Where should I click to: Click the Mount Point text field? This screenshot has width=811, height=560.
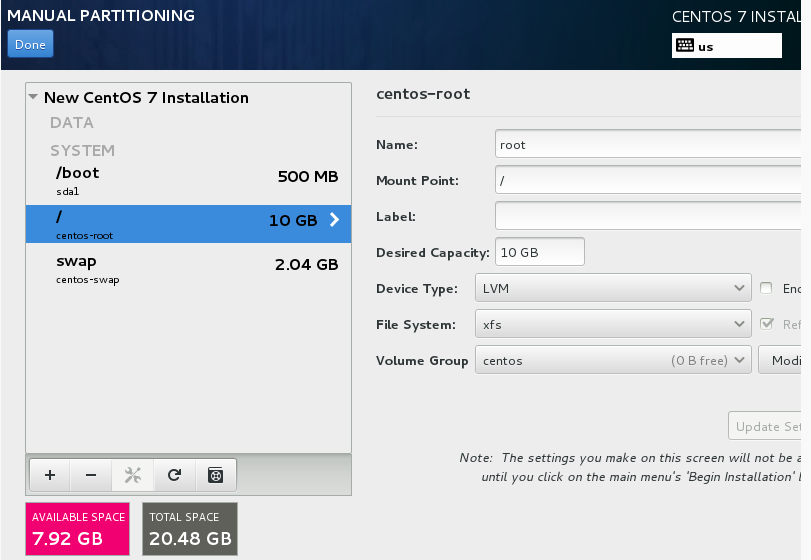650,180
